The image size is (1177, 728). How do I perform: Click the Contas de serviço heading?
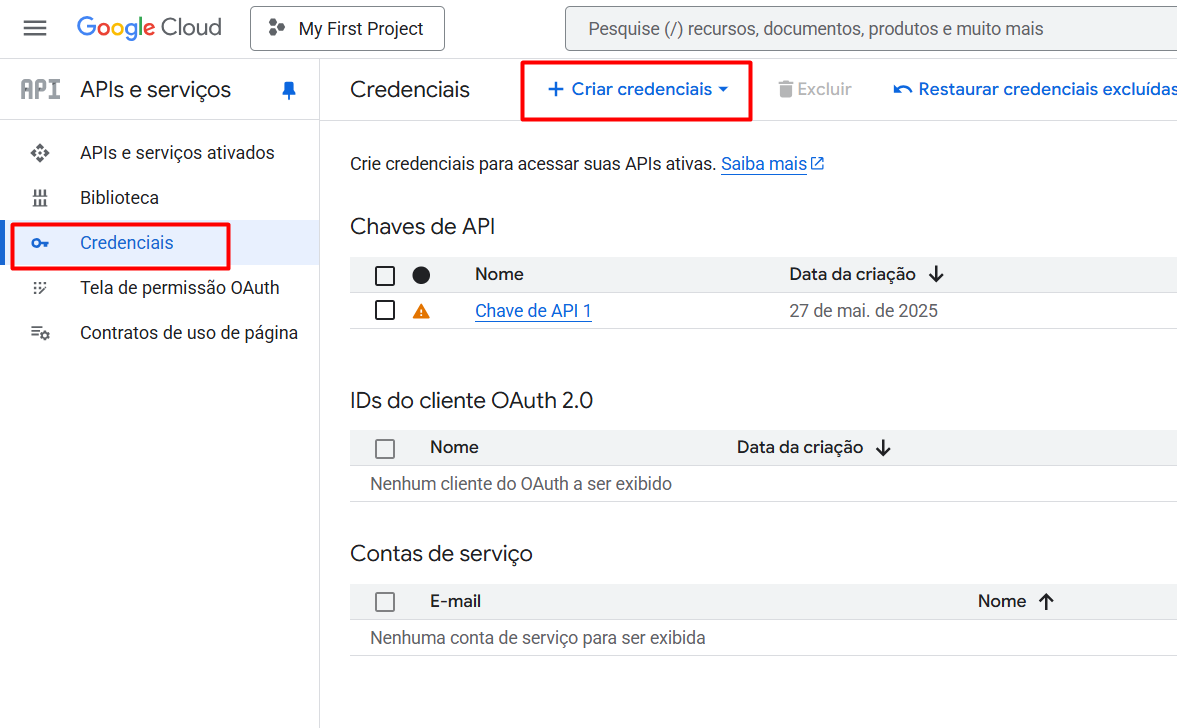point(441,554)
